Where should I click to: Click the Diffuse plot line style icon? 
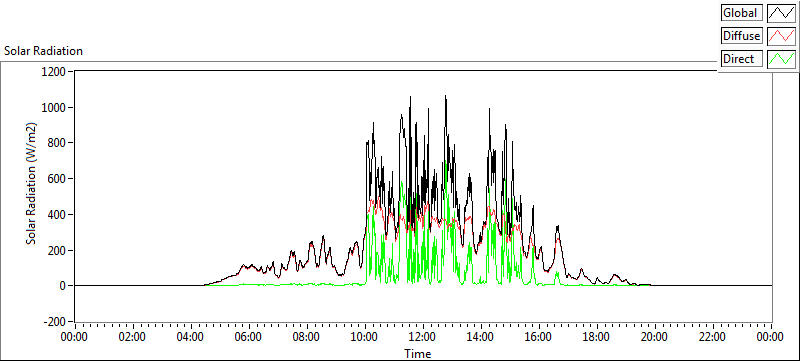click(x=781, y=36)
